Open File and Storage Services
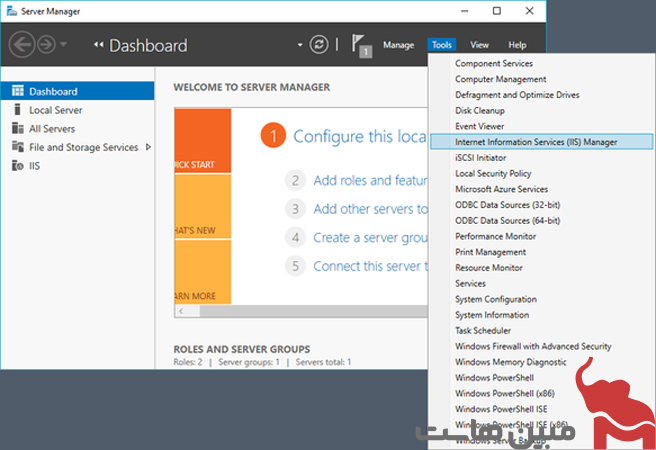Image resolution: width=656 pixels, height=450 pixels. (83, 147)
